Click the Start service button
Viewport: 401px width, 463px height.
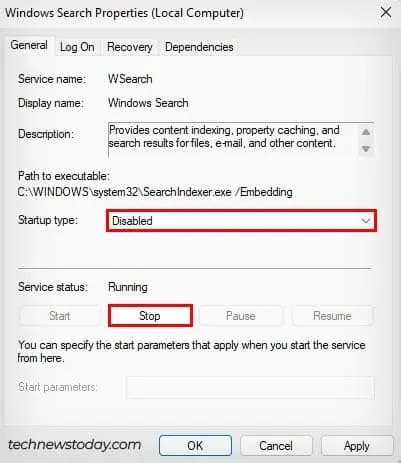(x=60, y=316)
